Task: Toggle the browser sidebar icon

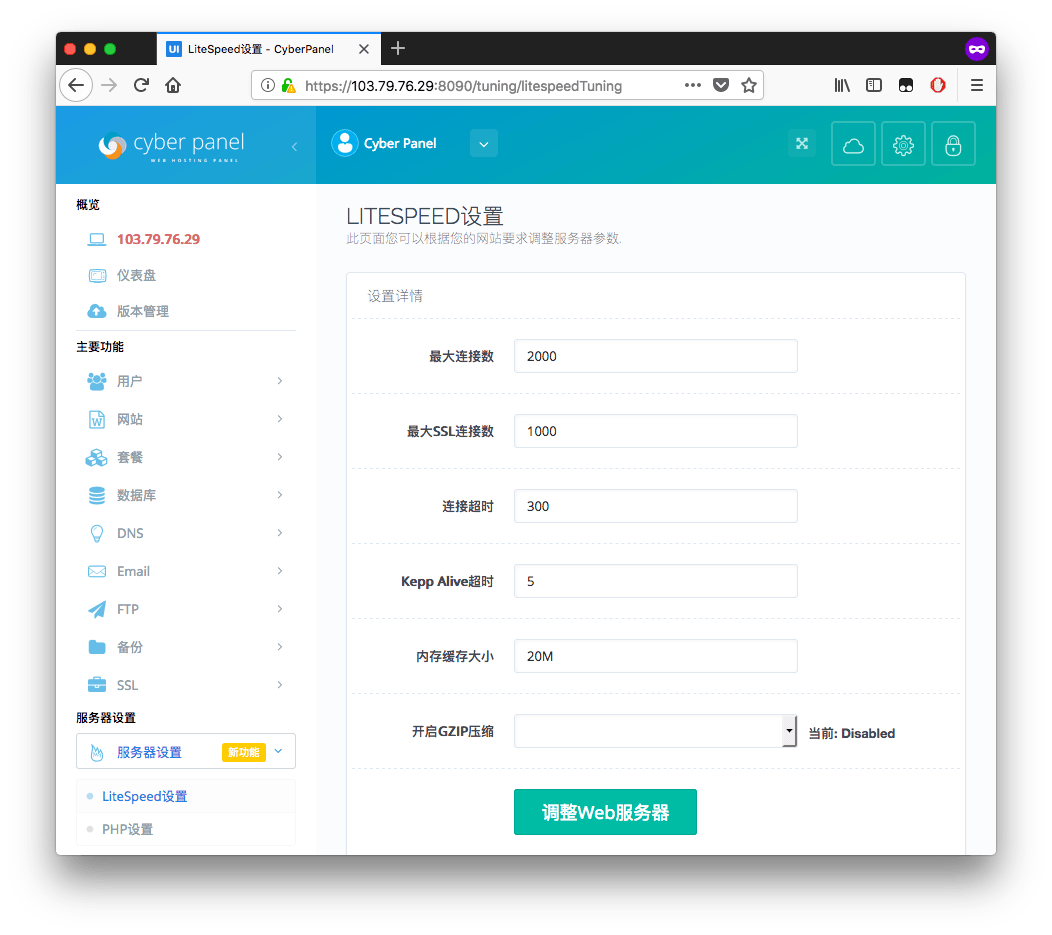Action: click(874, 85)
